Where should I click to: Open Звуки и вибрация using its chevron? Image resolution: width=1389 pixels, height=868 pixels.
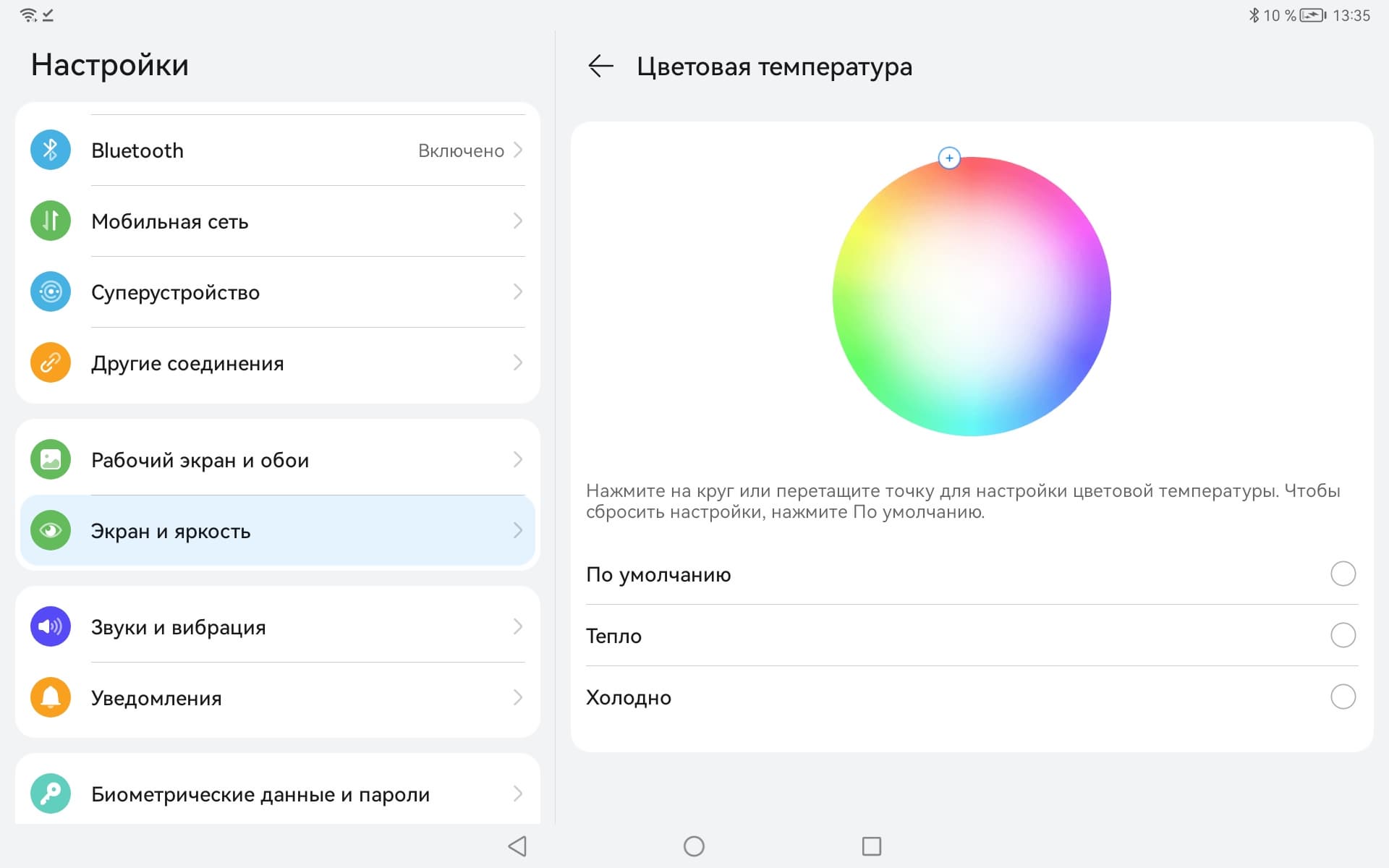pos(518,627)
